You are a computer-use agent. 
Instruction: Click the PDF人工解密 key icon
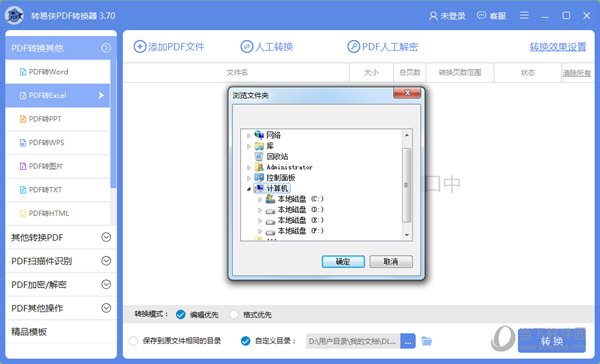[353, 47]
